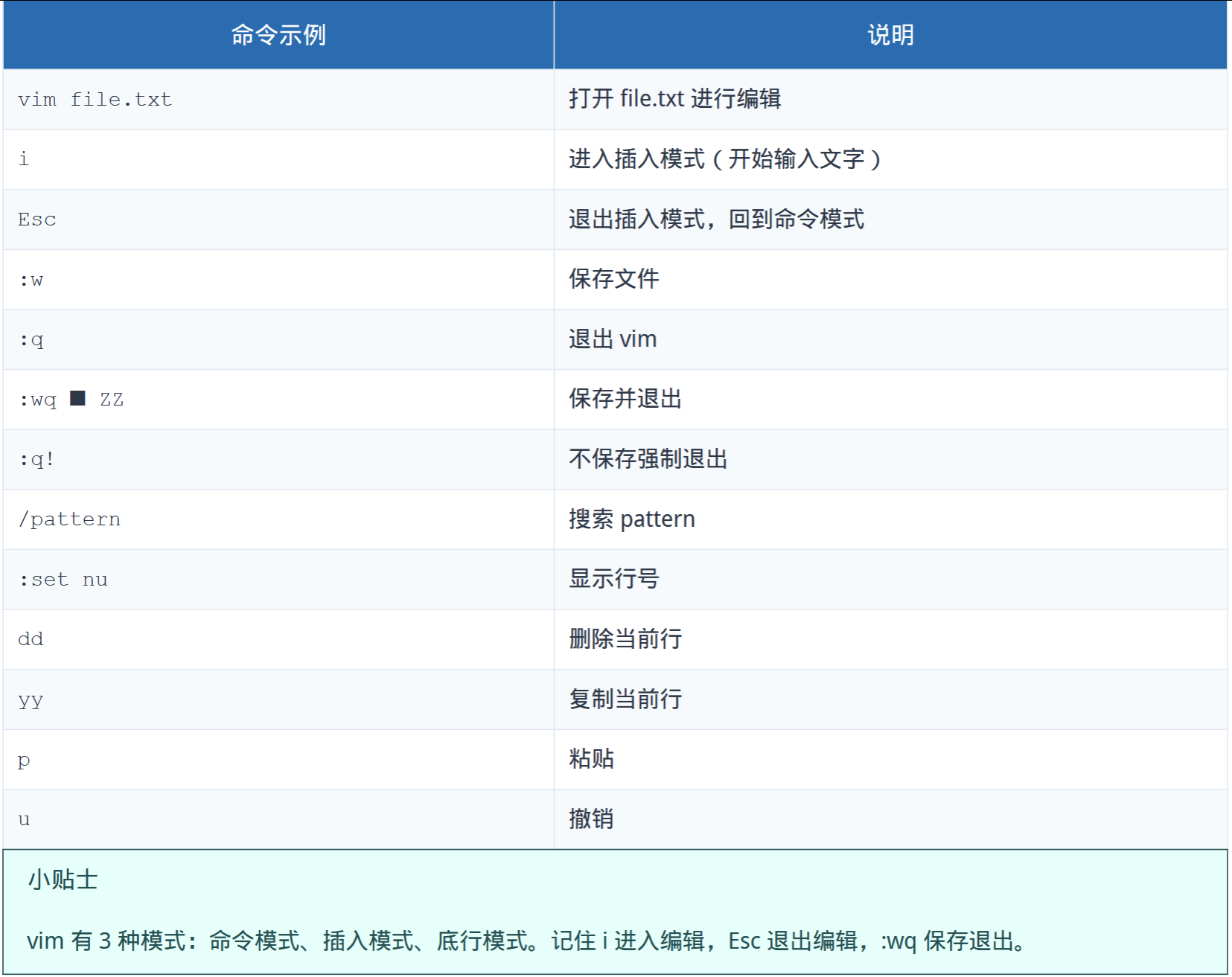Click the description '删除当前行'
1232x977 pixels.
click(625, 639)
